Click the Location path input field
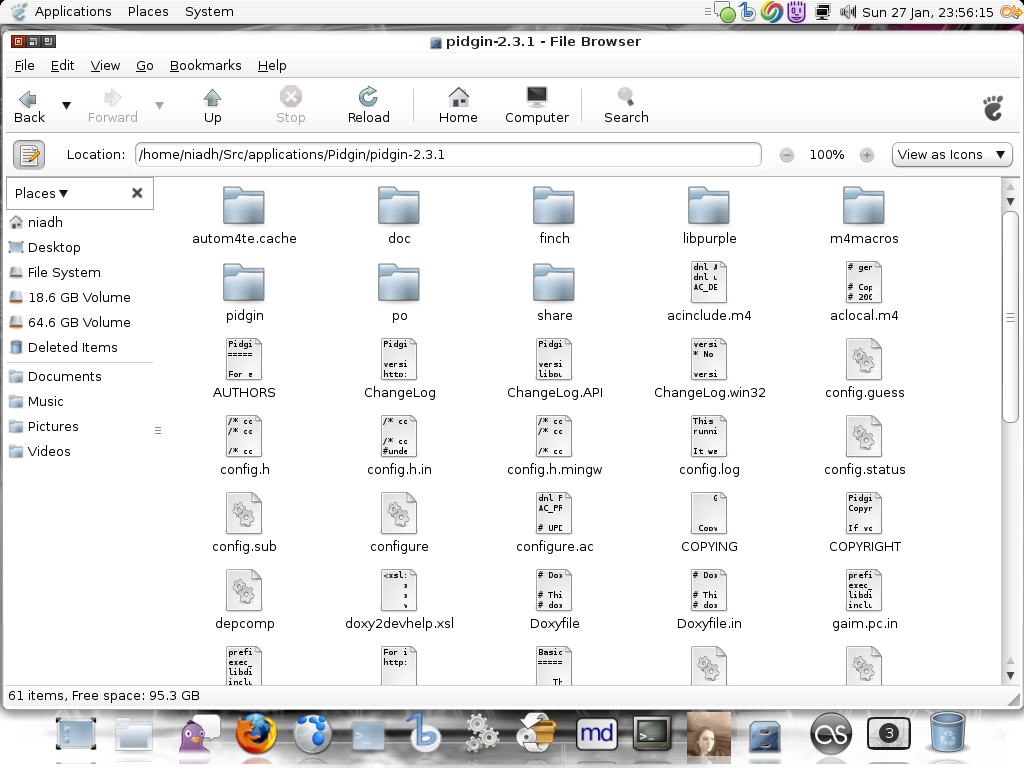 coord(448,155)
